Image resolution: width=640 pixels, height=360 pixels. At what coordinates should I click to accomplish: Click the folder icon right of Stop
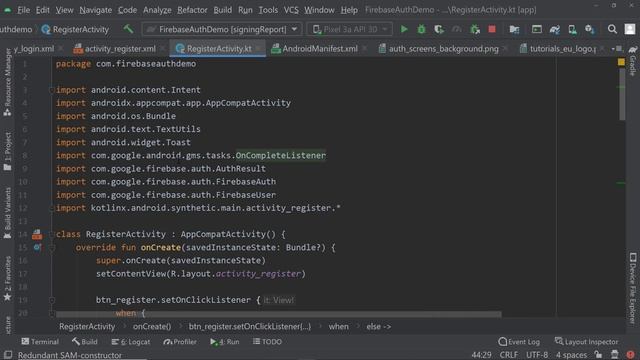[514, 29]
